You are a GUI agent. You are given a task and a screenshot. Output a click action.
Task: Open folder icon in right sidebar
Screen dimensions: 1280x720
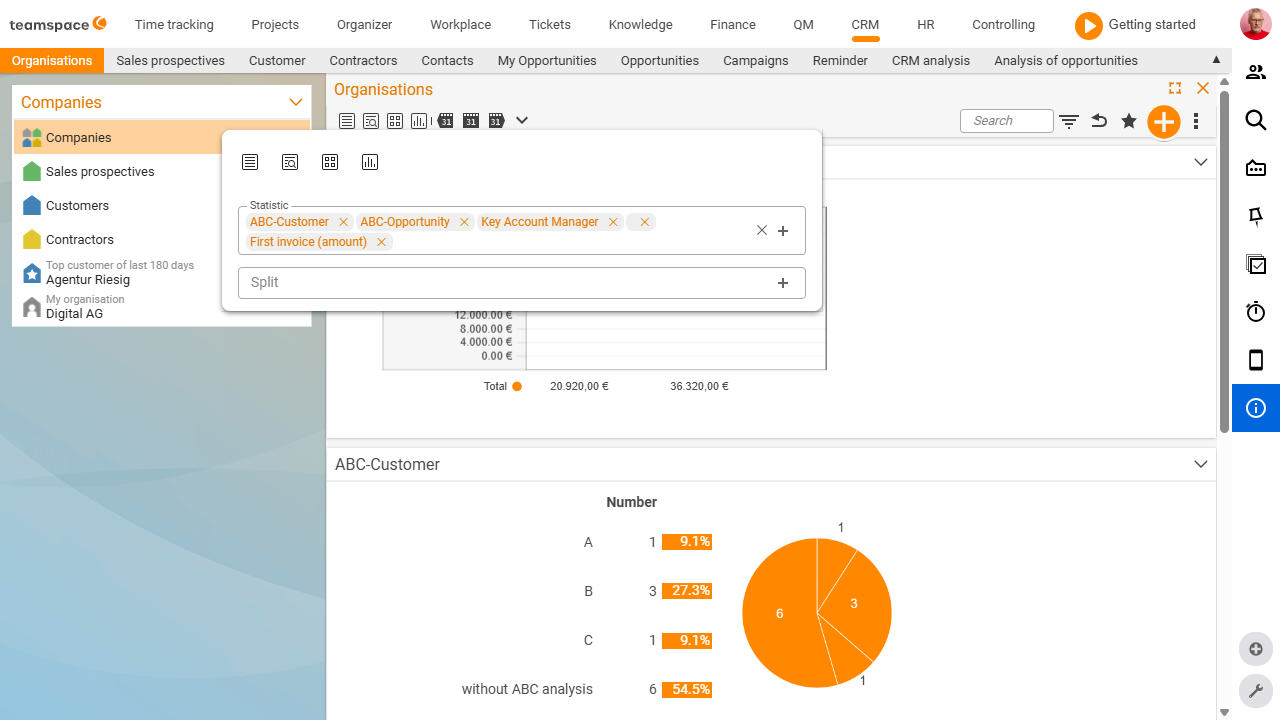pos(1256,168)
